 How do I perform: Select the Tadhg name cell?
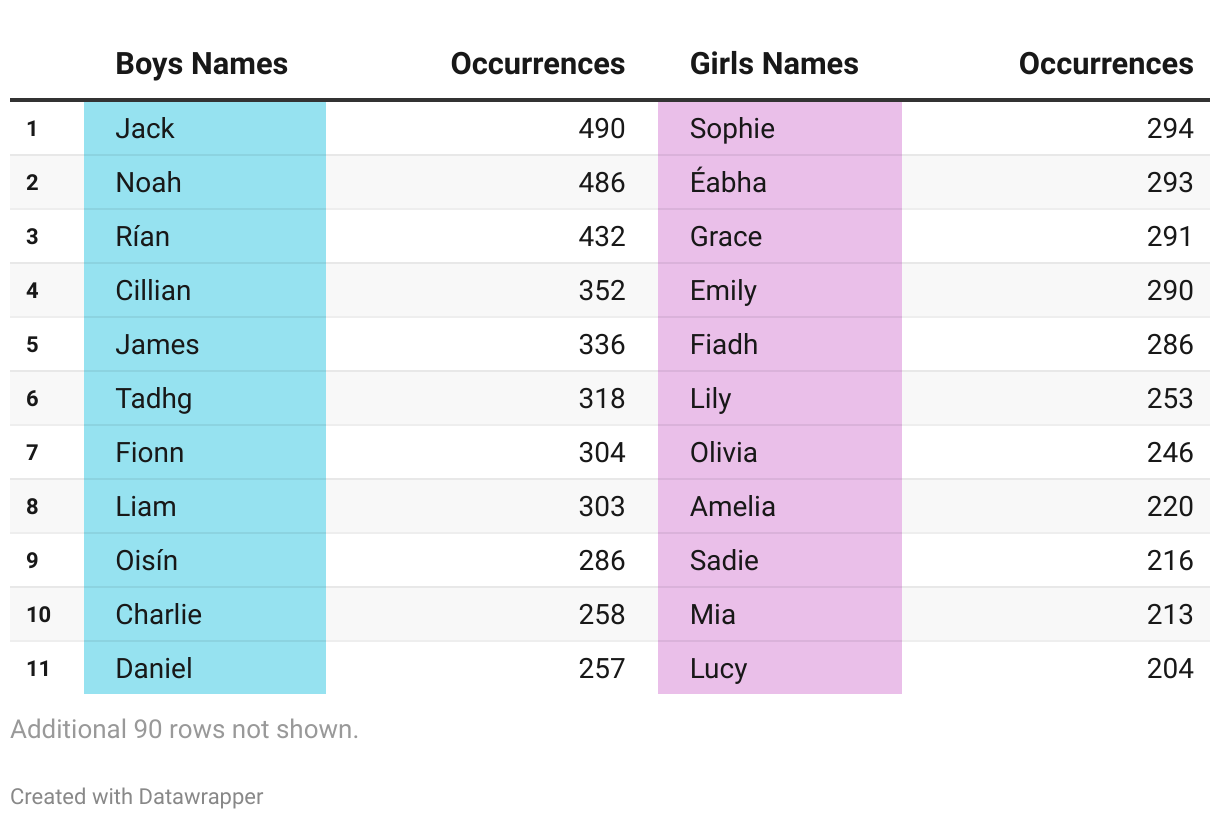click(x=205, y=398)
